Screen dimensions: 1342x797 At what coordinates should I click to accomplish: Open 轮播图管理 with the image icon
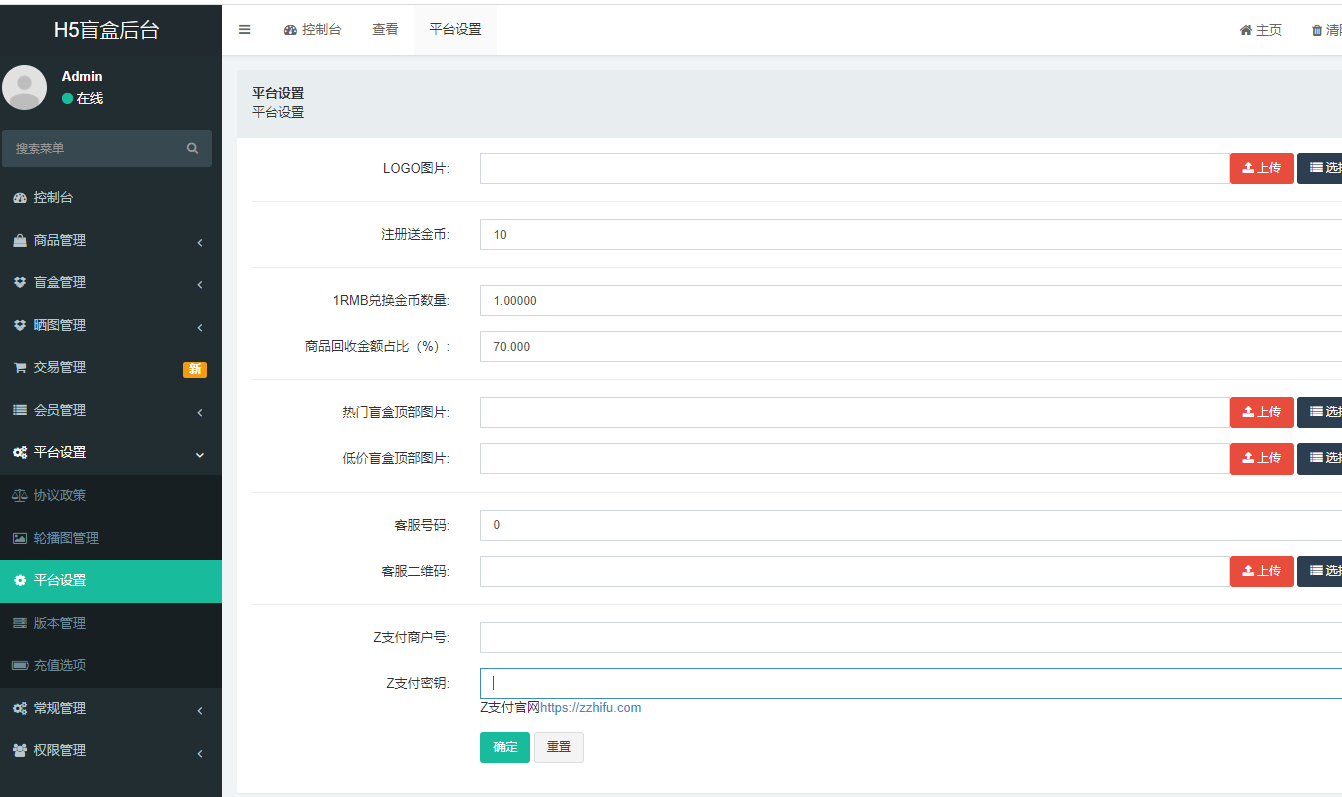click(x=66, y=538)
